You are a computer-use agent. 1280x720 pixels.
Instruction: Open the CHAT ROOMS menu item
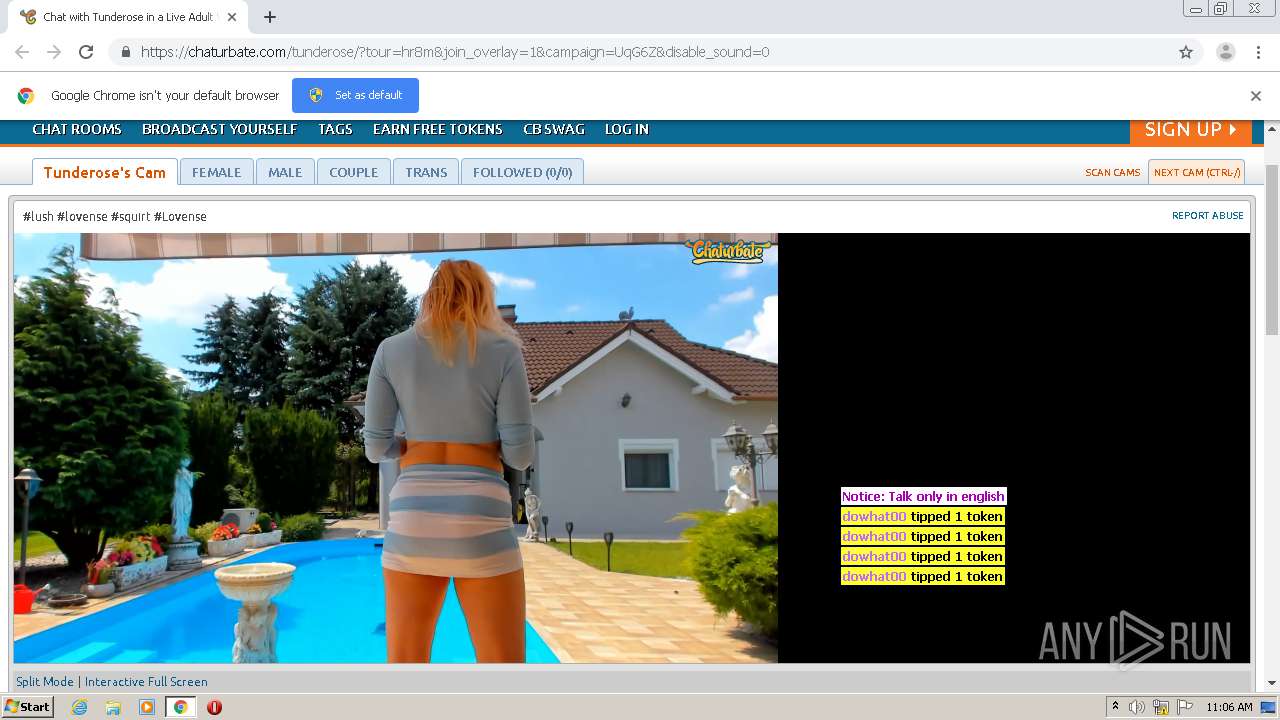[x=77, y=129]
